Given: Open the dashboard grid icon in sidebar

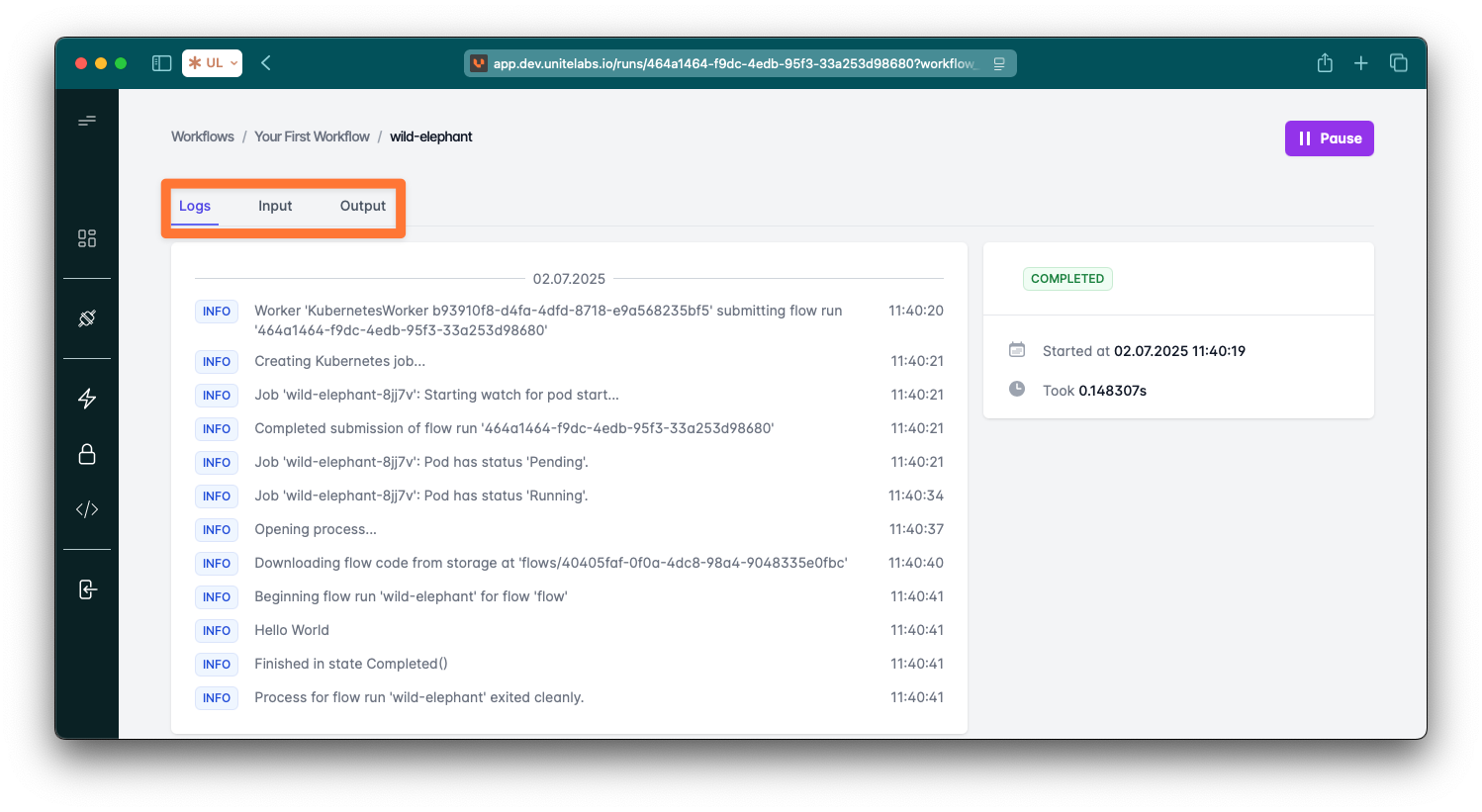Looking at the screenshot, I should tap(87, 238).
